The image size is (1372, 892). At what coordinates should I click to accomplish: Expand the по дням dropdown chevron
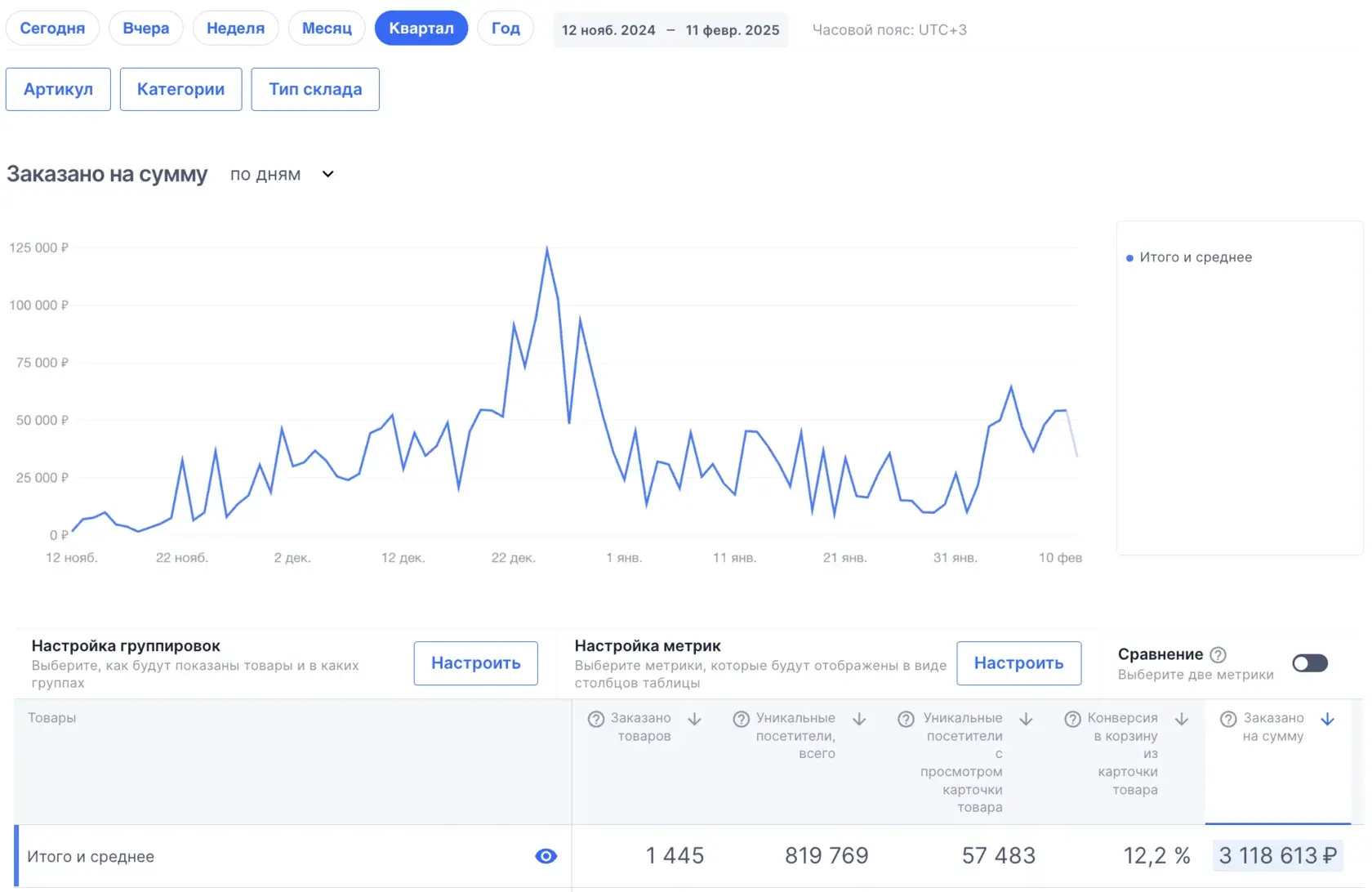coord(328,174)
